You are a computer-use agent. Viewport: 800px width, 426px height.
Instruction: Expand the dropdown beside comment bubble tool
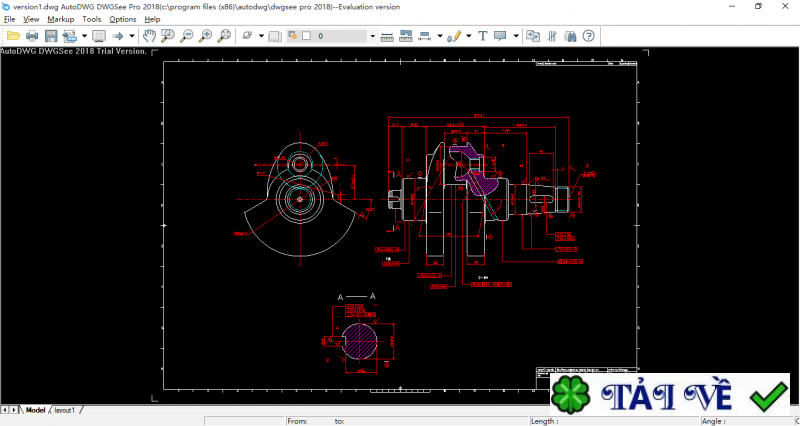pyautogui.click(x=516, y=36)
